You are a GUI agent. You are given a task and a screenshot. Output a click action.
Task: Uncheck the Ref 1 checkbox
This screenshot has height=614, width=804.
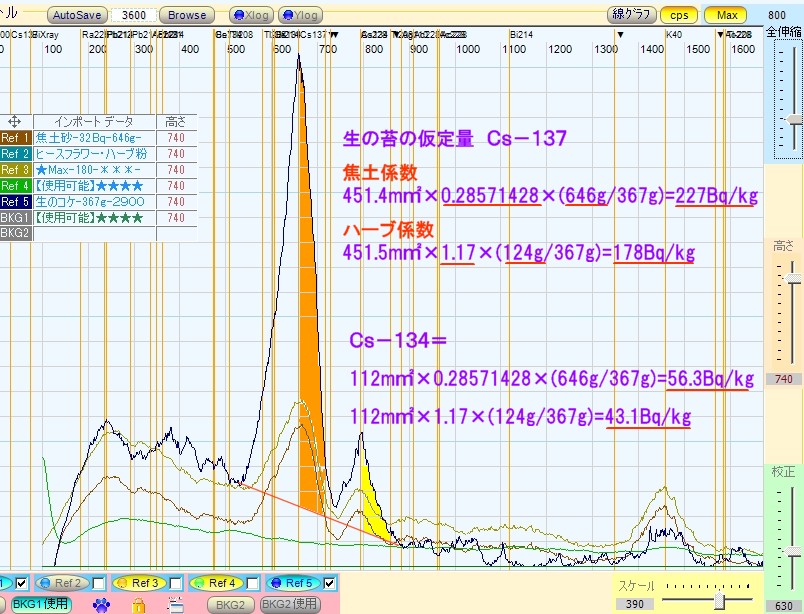pos(22,583)
